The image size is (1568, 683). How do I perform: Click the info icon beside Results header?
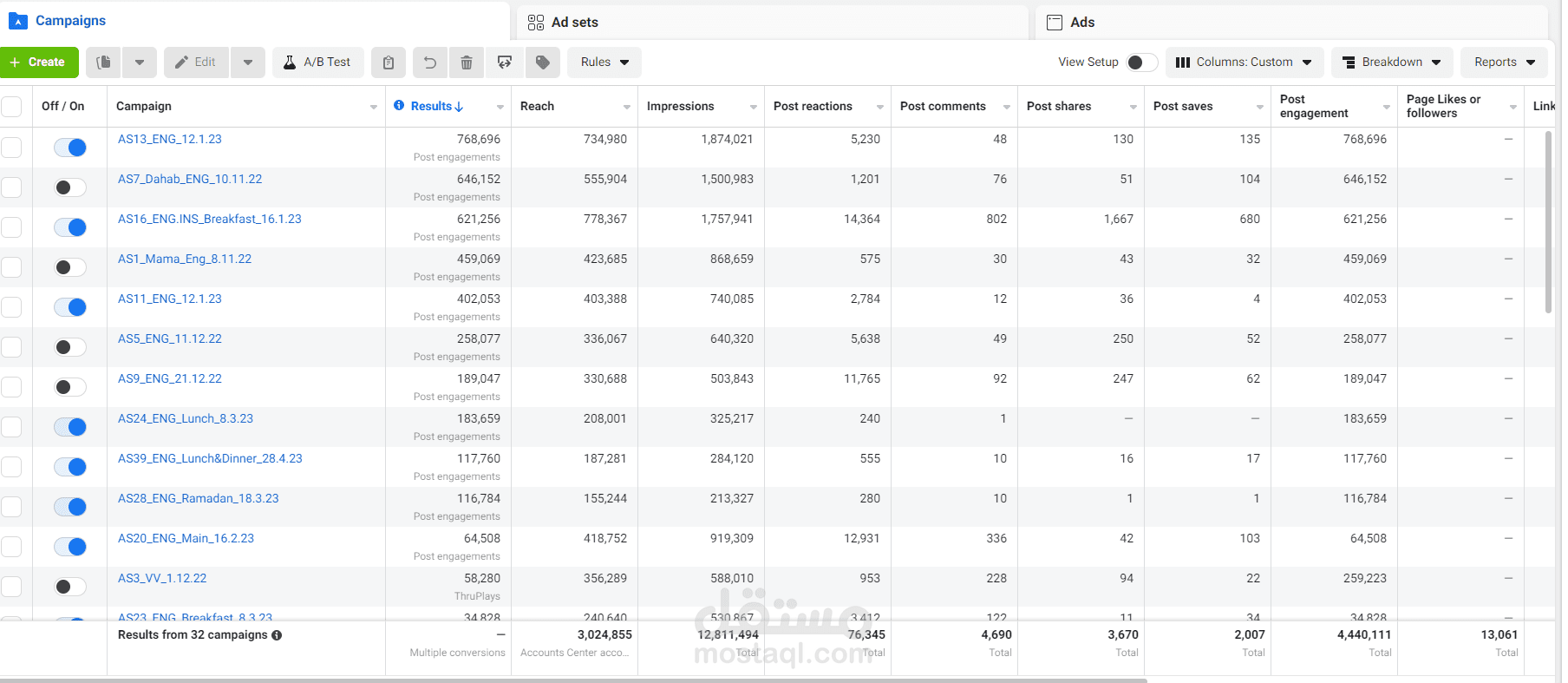pyautogui.click(x=399, y=106)
